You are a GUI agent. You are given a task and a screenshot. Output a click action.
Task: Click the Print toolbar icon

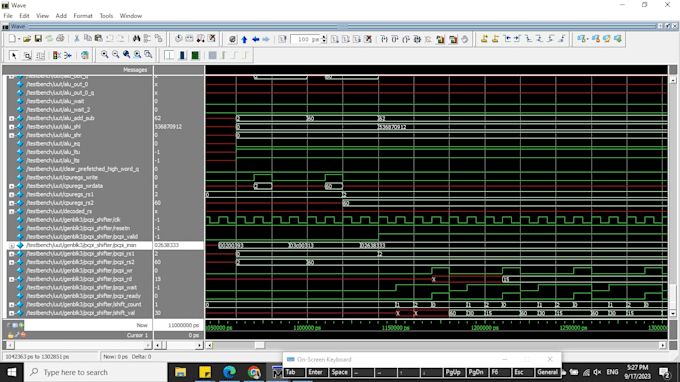[x=60, y=39]
